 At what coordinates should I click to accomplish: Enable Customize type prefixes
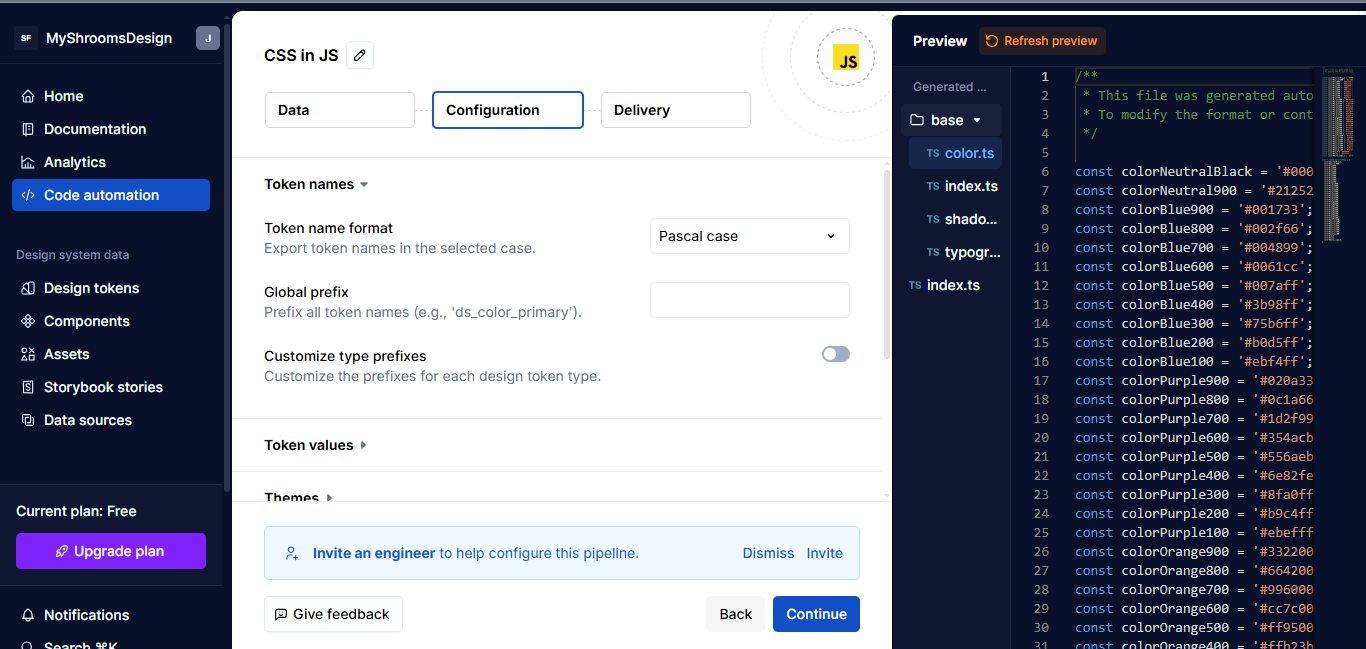click(x=835, y=354)
